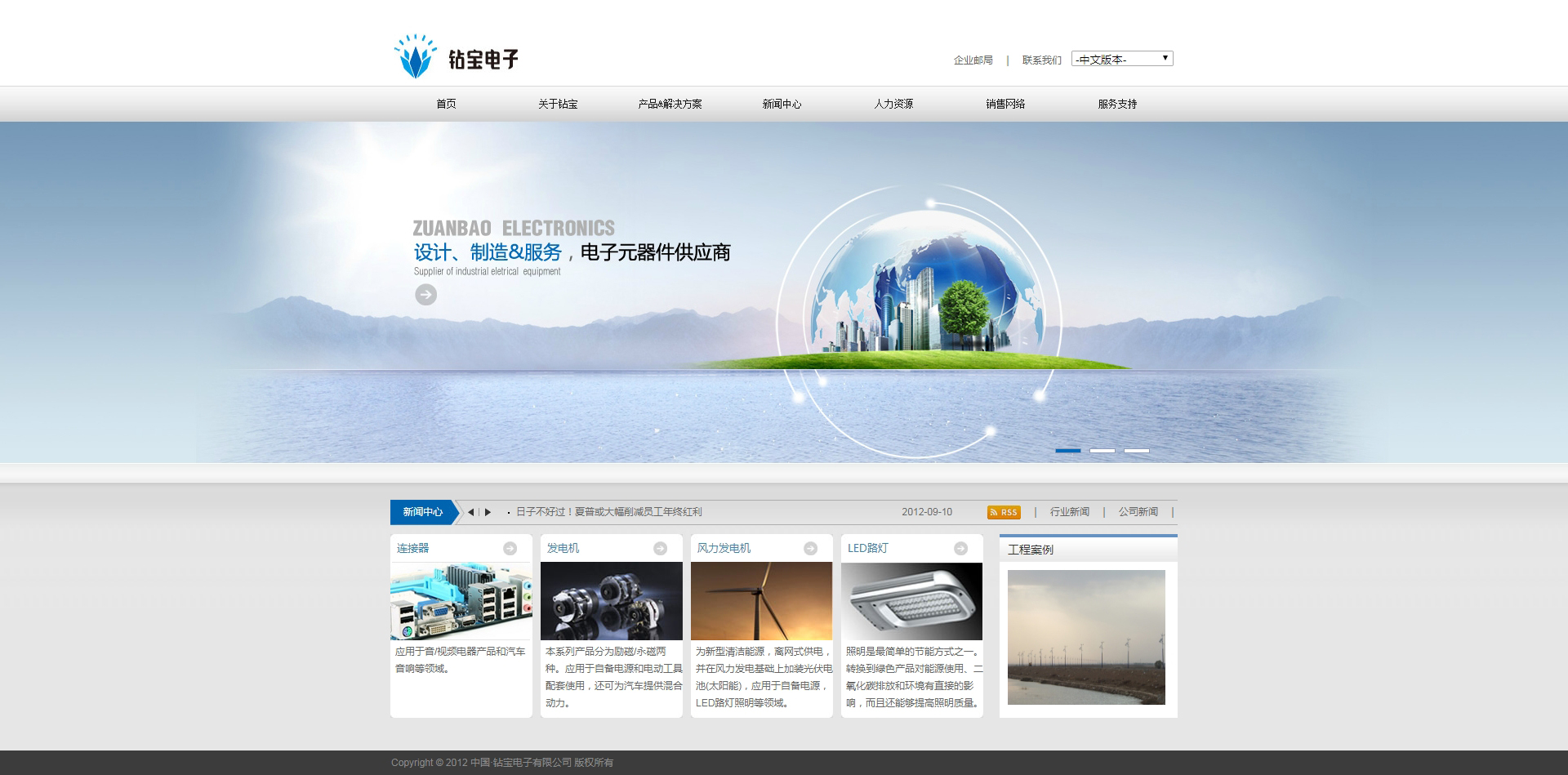
Task: Open the 产品&解决方案 menu
Action: point(670,104)
